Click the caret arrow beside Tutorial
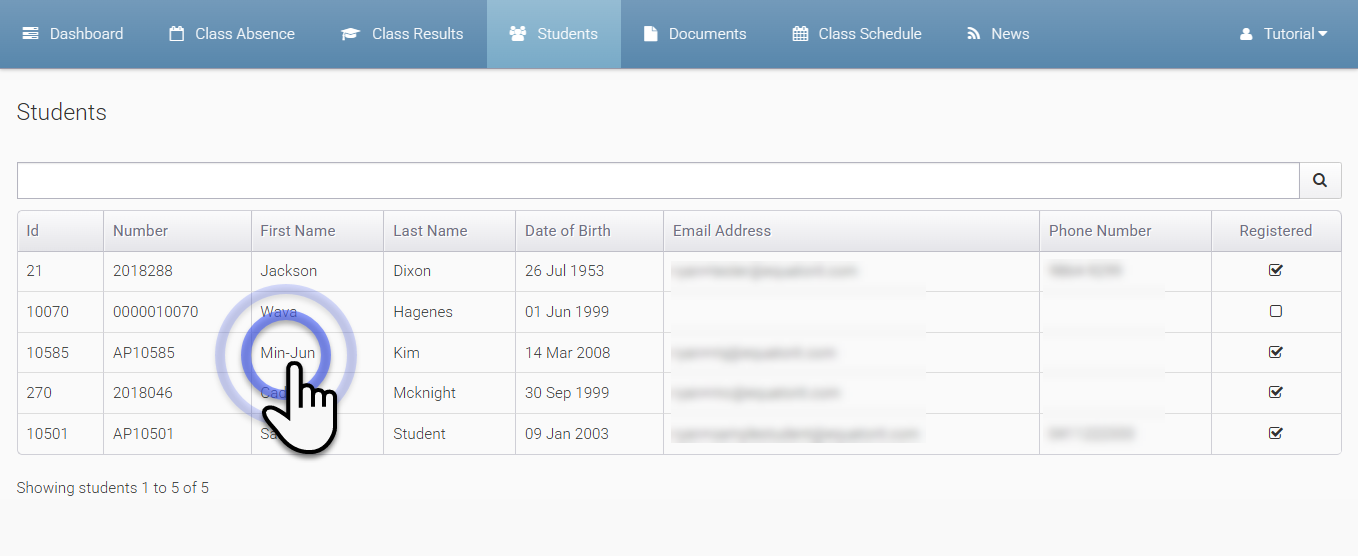This screenshot has height=556, width=1358. pos(1323,34)
